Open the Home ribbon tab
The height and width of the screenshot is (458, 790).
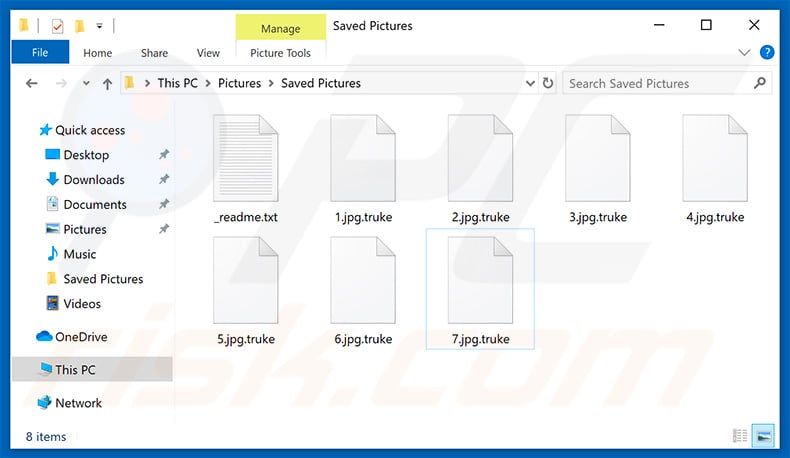coord(98,53)
